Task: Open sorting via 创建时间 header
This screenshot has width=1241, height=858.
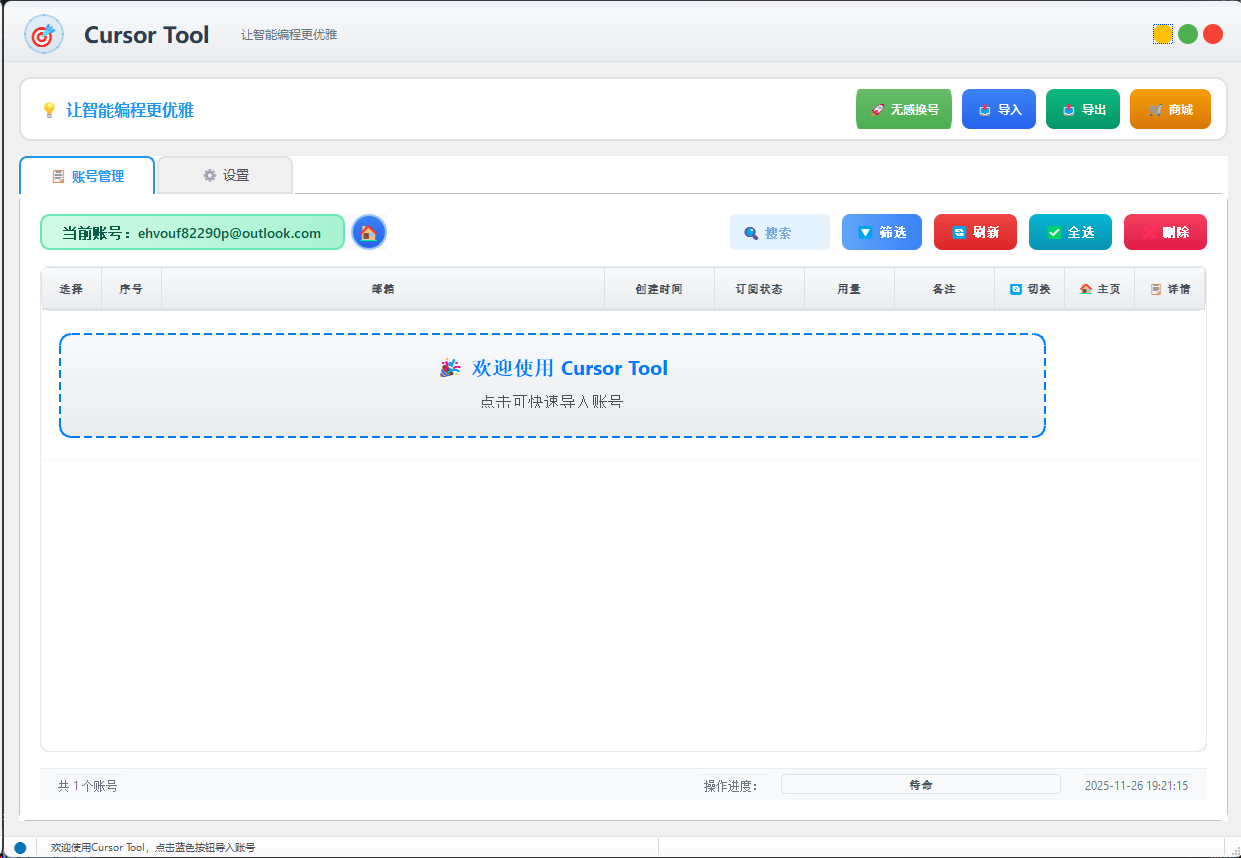Action: 659,288
